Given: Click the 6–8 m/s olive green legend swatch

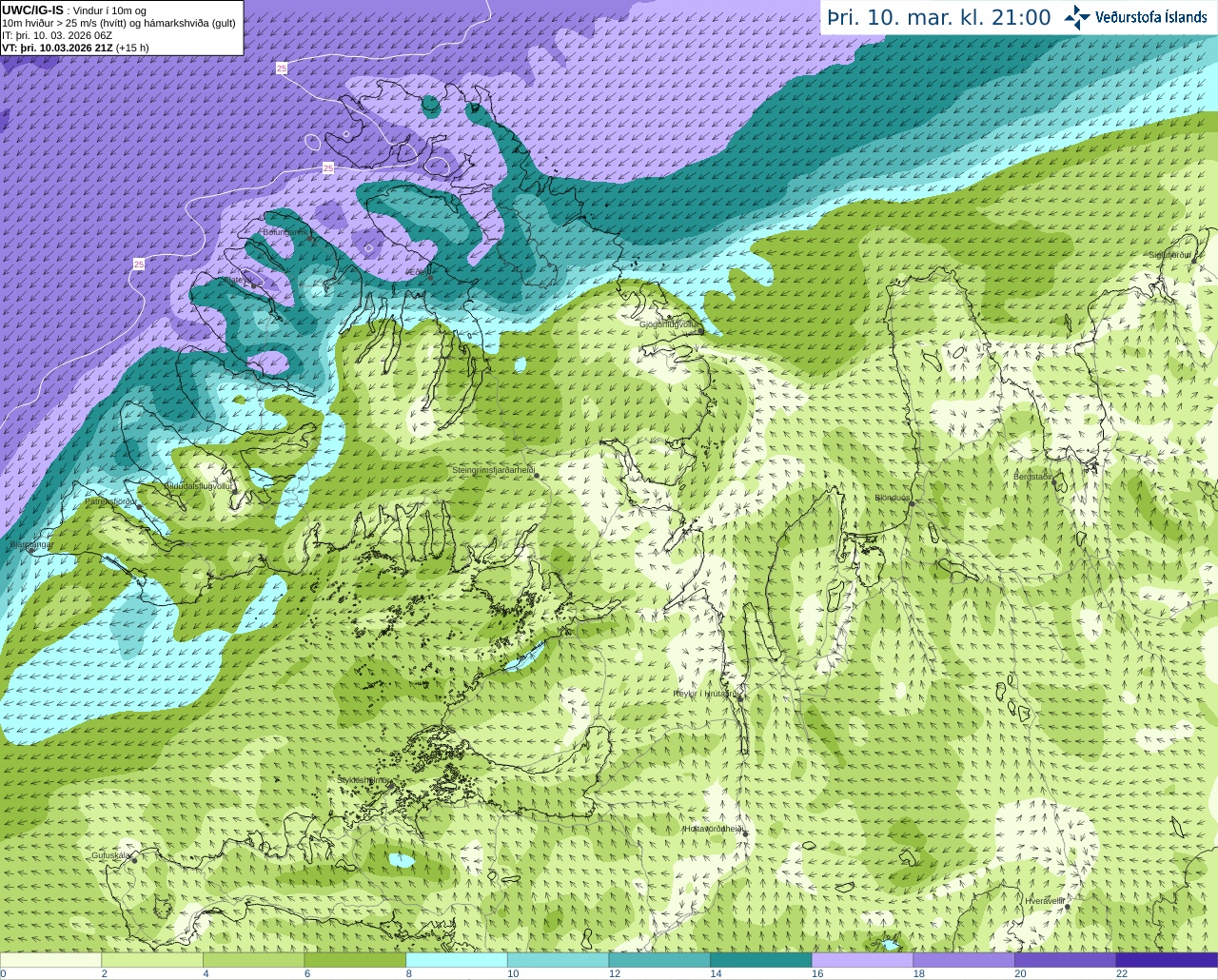Looking at the screenshot, I should click(355, 960).
